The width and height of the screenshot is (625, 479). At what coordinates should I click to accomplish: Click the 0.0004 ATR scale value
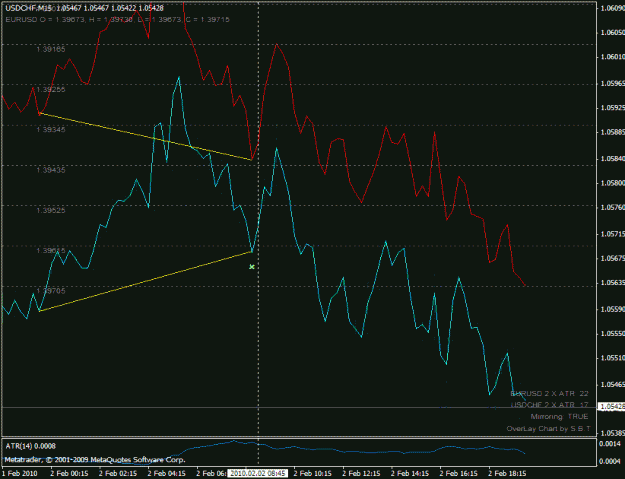610,461
